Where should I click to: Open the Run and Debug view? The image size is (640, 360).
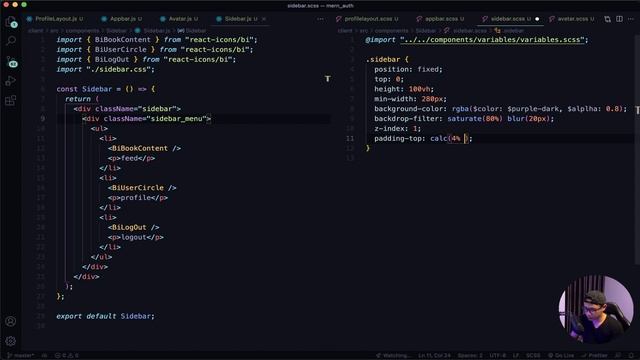[11, 81]
